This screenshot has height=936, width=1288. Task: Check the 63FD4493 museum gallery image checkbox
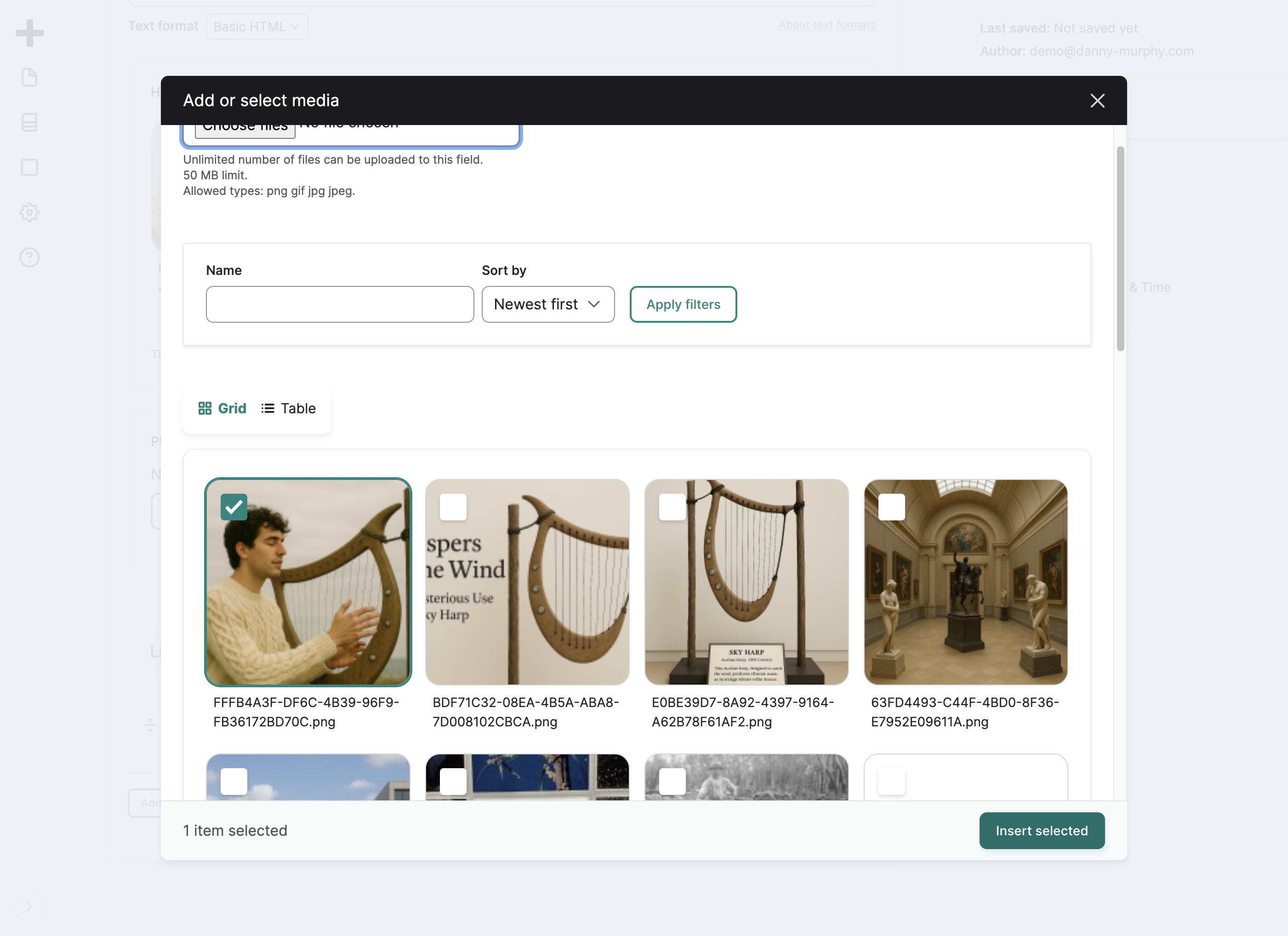click(892, 507)
